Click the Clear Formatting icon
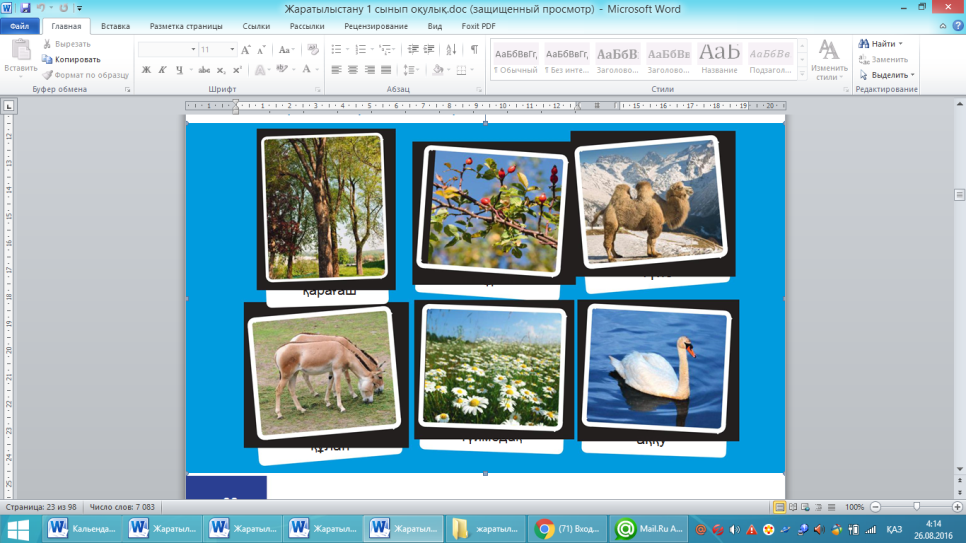 pos(313,49)
